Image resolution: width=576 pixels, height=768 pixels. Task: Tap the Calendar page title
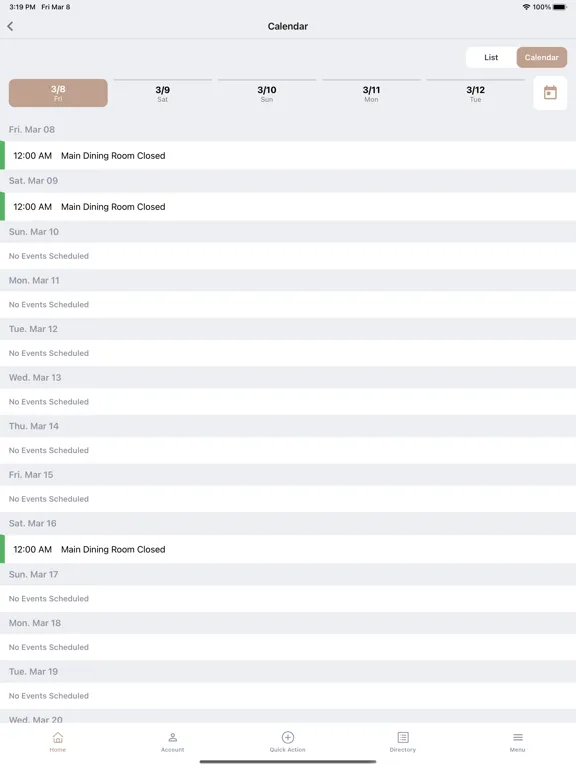tap(288, 26)
